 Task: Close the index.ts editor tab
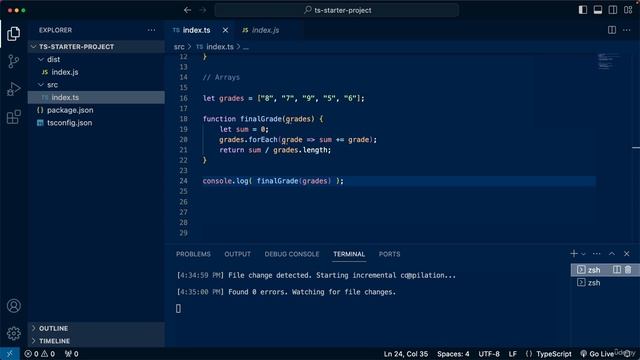click(225, 30)
